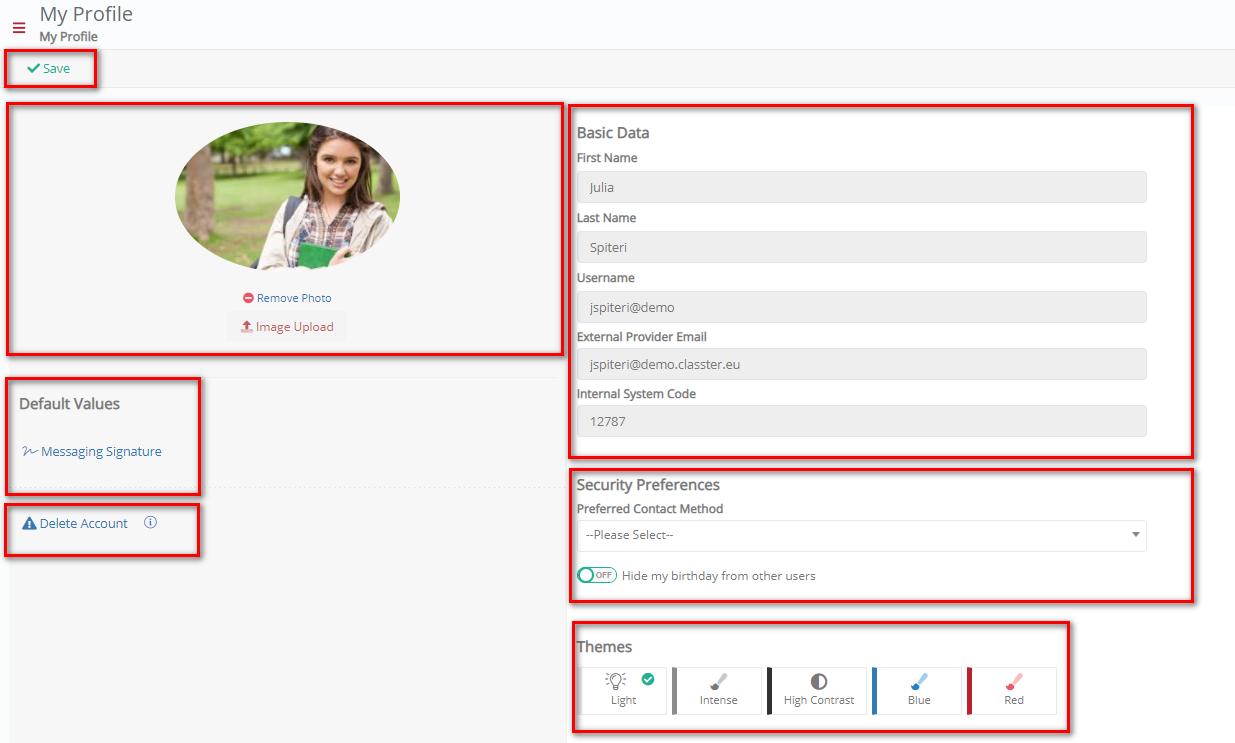Click the blue brush theme icon

919,681
